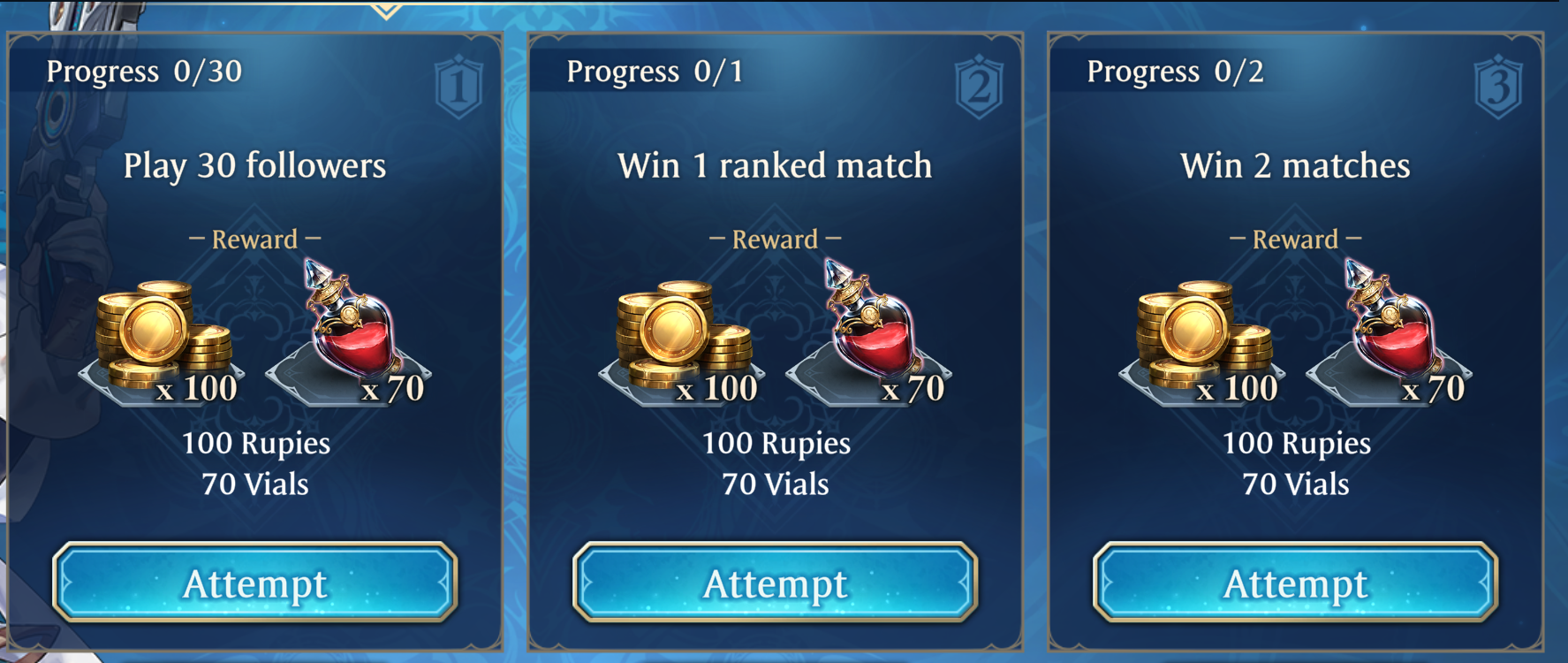Click the Progress 0/2 indicator
Image resolution: width=1568 pixels, height=663 pixels.
(x=1175, y=71)
